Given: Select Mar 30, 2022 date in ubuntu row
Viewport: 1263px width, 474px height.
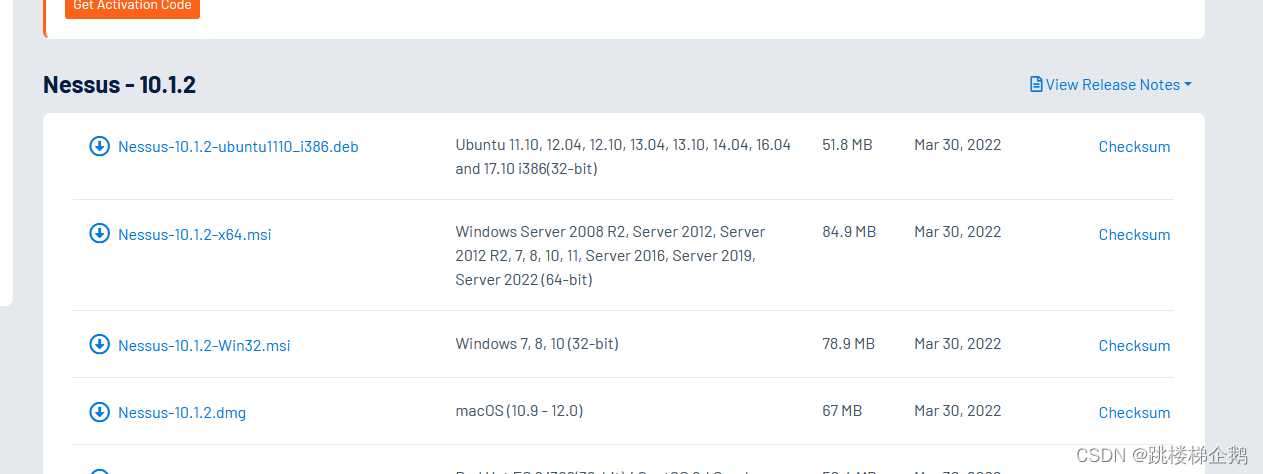Looking at the screenshot, I should pyautogui.click(x=957, y=145).
